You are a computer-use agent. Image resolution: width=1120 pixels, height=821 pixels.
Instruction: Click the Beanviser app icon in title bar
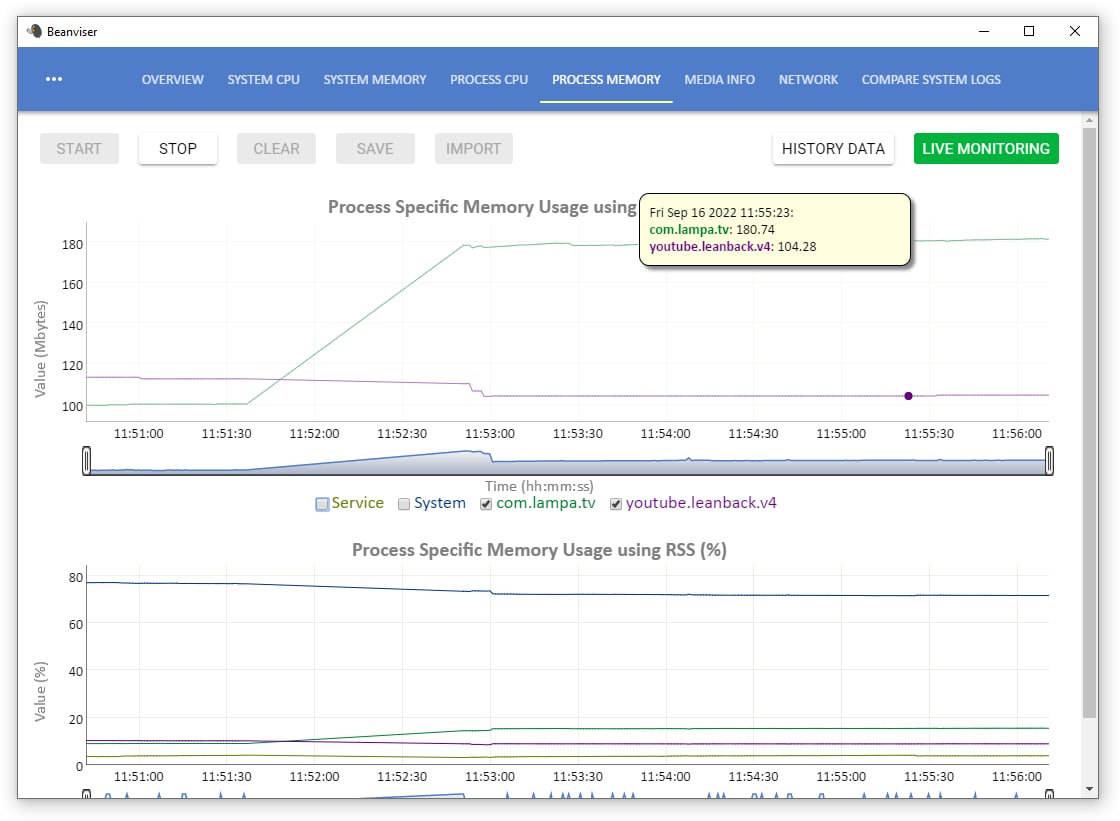pyautogui.click(x=34, y=31)
